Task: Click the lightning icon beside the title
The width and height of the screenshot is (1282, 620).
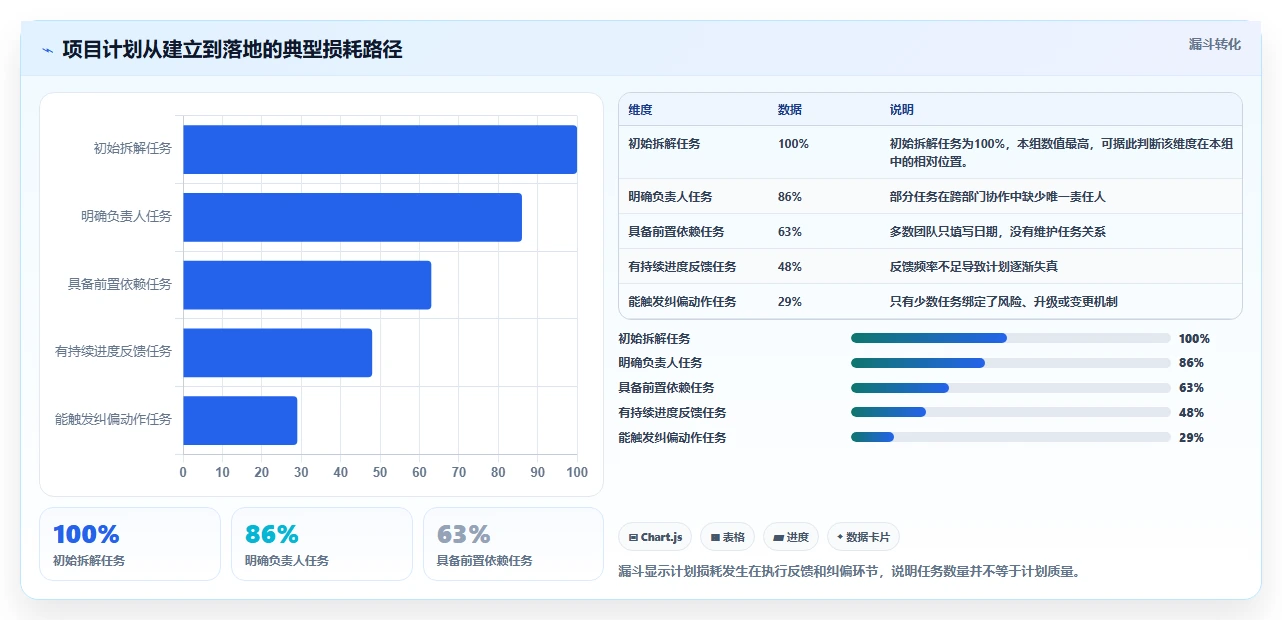Action: click(x=47, y=50)
